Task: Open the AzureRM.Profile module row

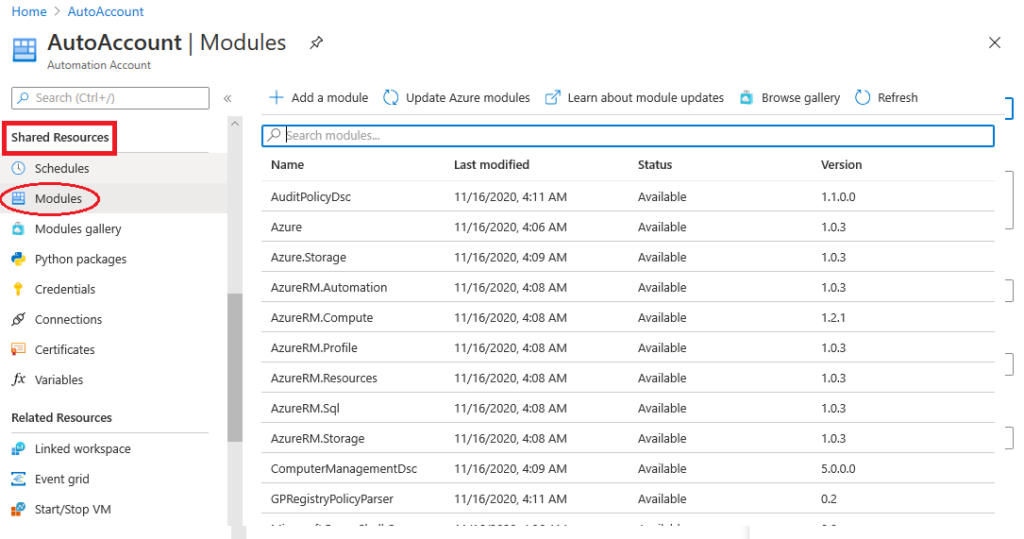Action: 628,348
